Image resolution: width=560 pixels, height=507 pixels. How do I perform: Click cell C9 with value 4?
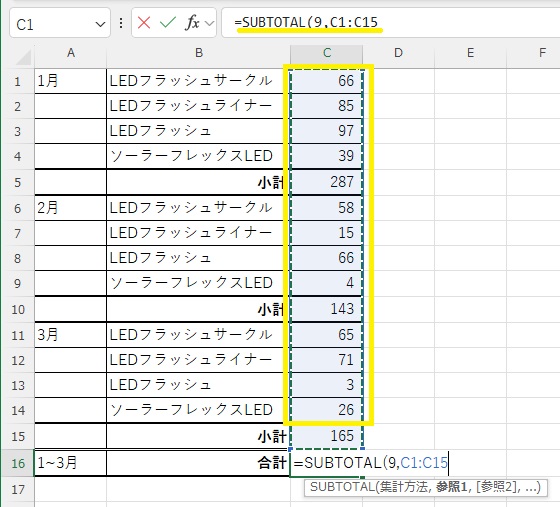[326, 283]
